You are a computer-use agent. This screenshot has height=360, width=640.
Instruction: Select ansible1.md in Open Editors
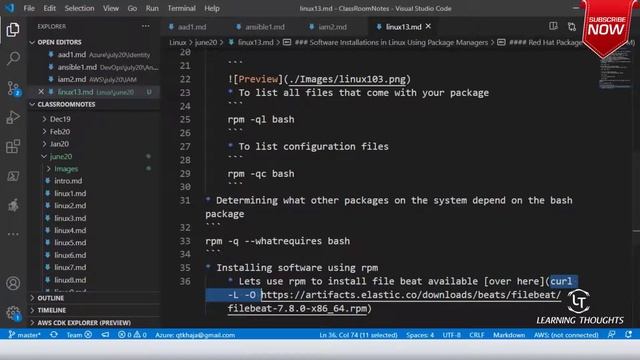[x=77, y=67]
